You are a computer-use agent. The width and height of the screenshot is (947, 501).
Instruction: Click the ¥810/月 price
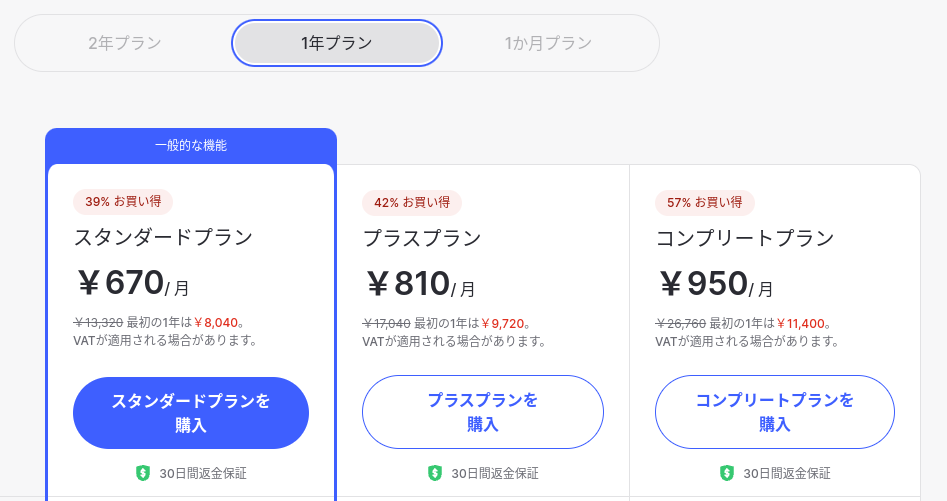point(420,284)
